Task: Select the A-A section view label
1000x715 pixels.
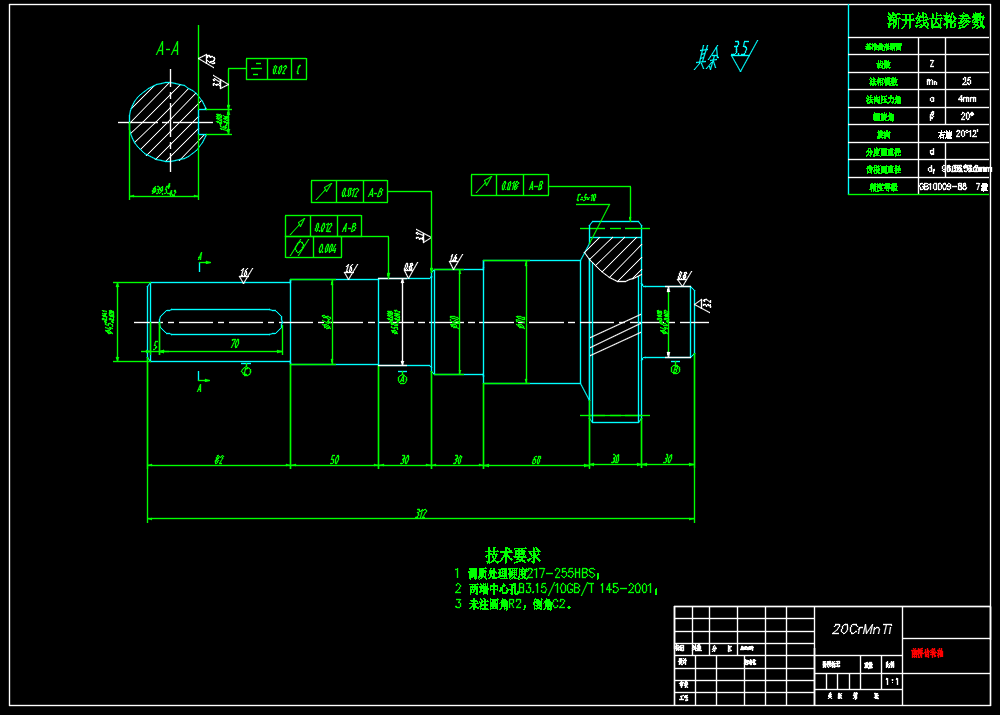Action: pyautogui.click(x=168, y=49)
